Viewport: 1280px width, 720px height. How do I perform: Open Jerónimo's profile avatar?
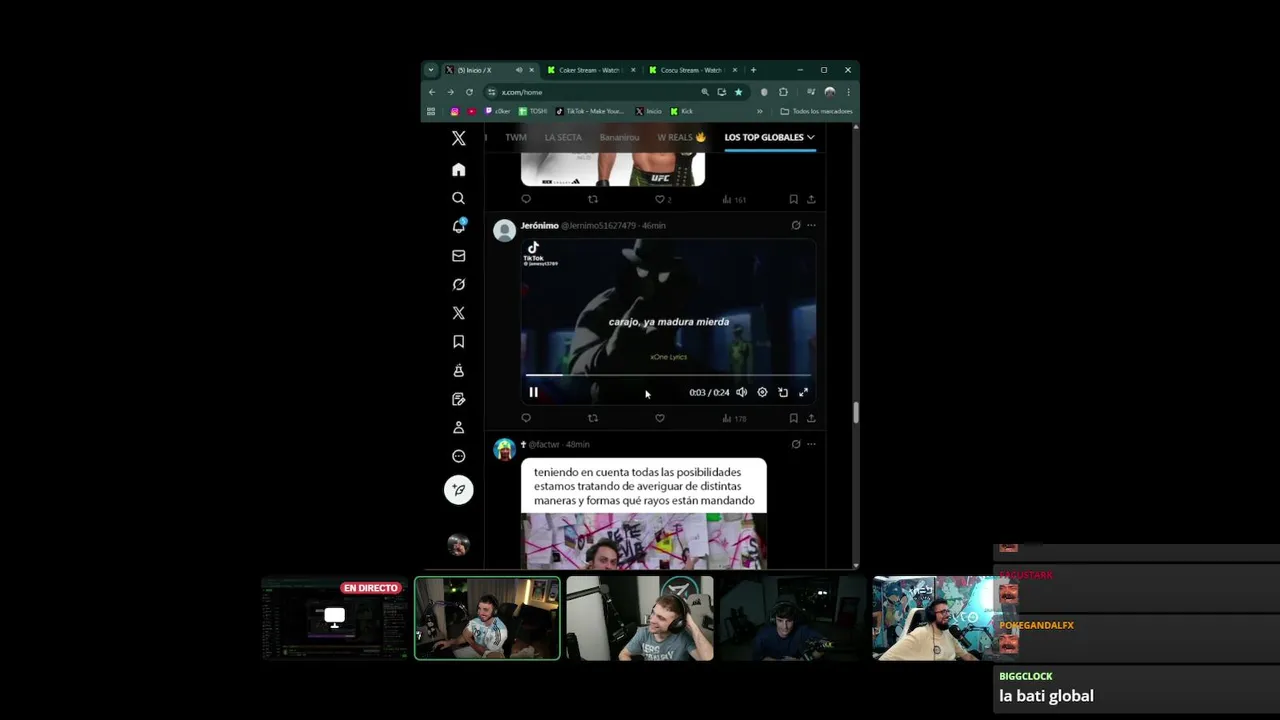coord(505,230)
